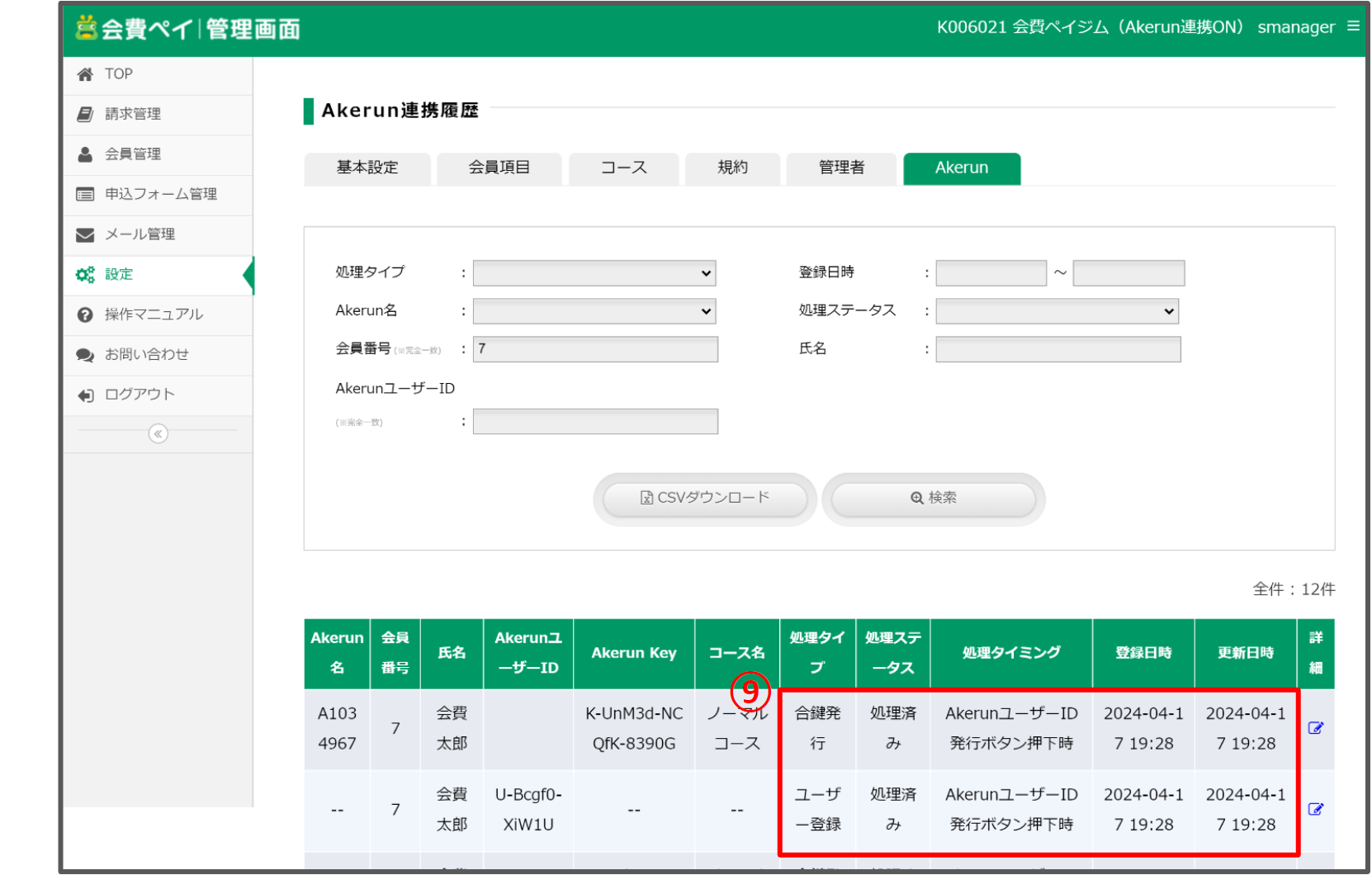Open 請求管理 from the sidebar
This screenshot has height=875, width=1372.
[132, 114]
